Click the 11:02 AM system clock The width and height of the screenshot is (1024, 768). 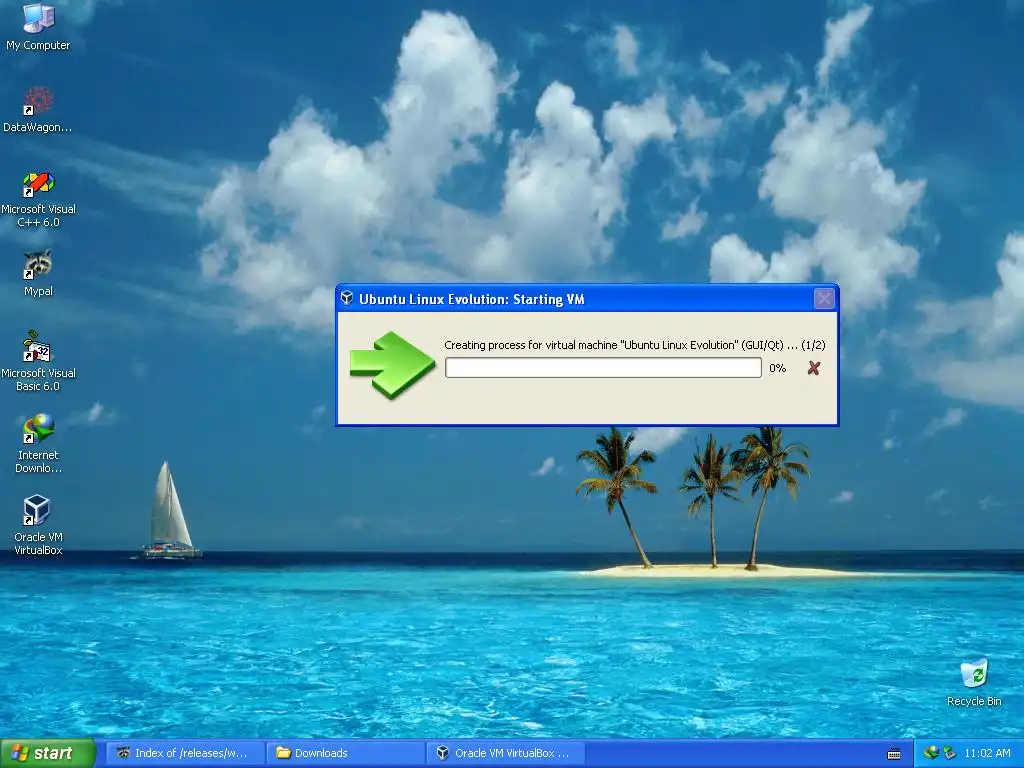[x=987, y=753]
